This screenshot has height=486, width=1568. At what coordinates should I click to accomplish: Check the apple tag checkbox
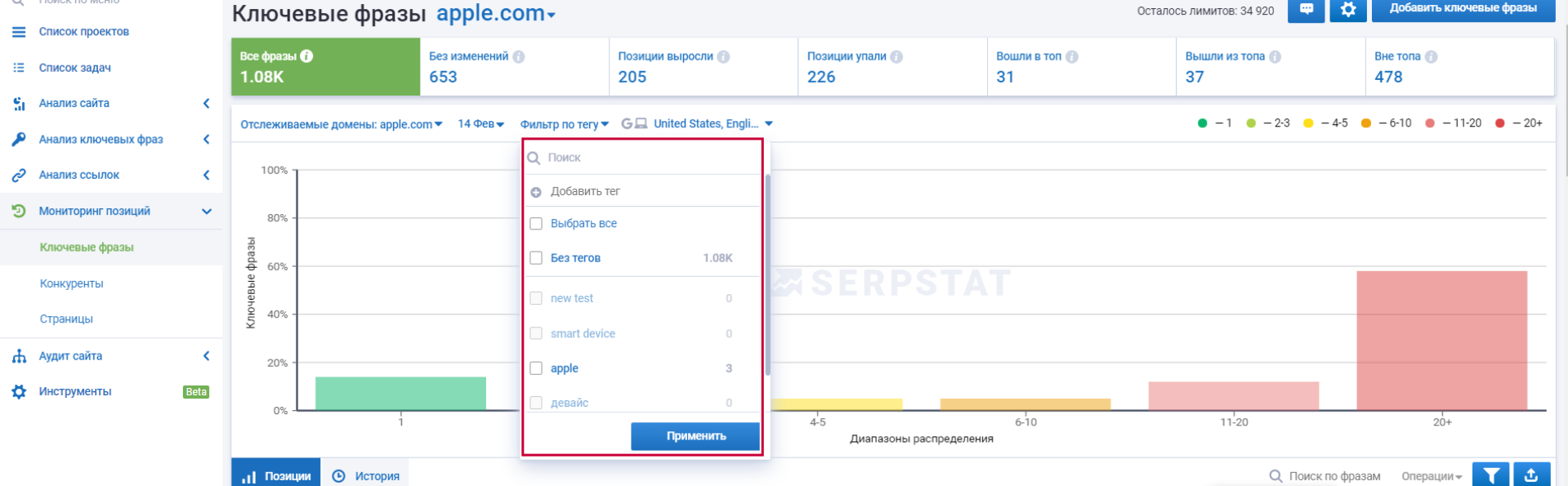(536, 368)
